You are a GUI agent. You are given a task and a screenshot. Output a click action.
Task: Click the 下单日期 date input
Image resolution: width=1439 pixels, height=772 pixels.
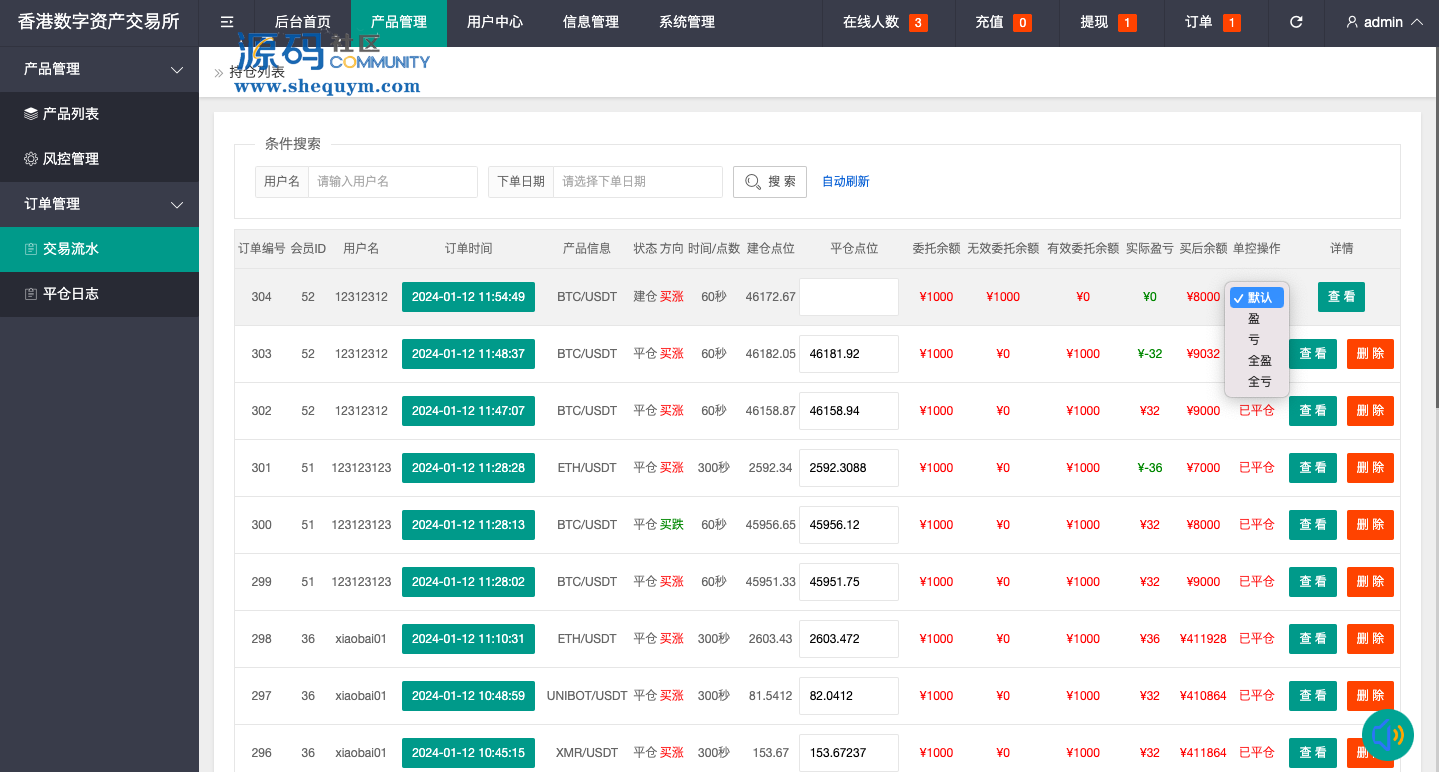[x=638, y=182]
